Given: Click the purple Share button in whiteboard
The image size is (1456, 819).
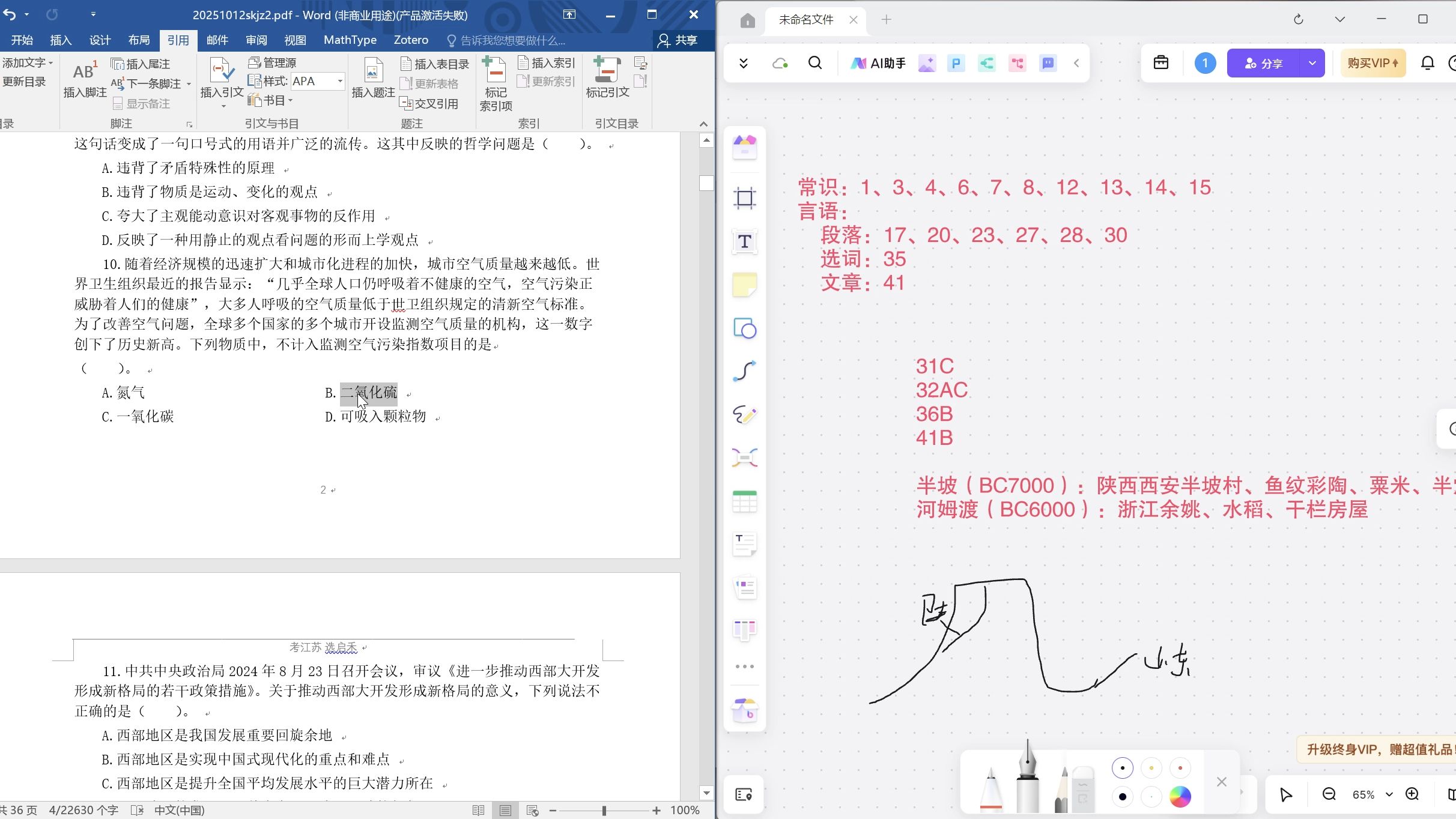Looking at the screenshot, I should [x=1263, y=63].
